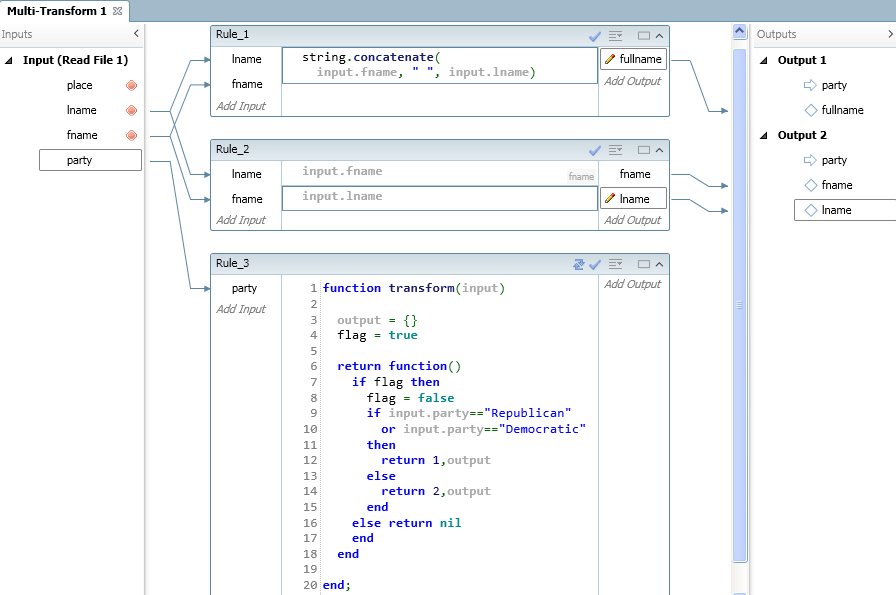Click the arrow icon beside party in Output 2
The image size is (896, 595).
(x=811, y=160)
